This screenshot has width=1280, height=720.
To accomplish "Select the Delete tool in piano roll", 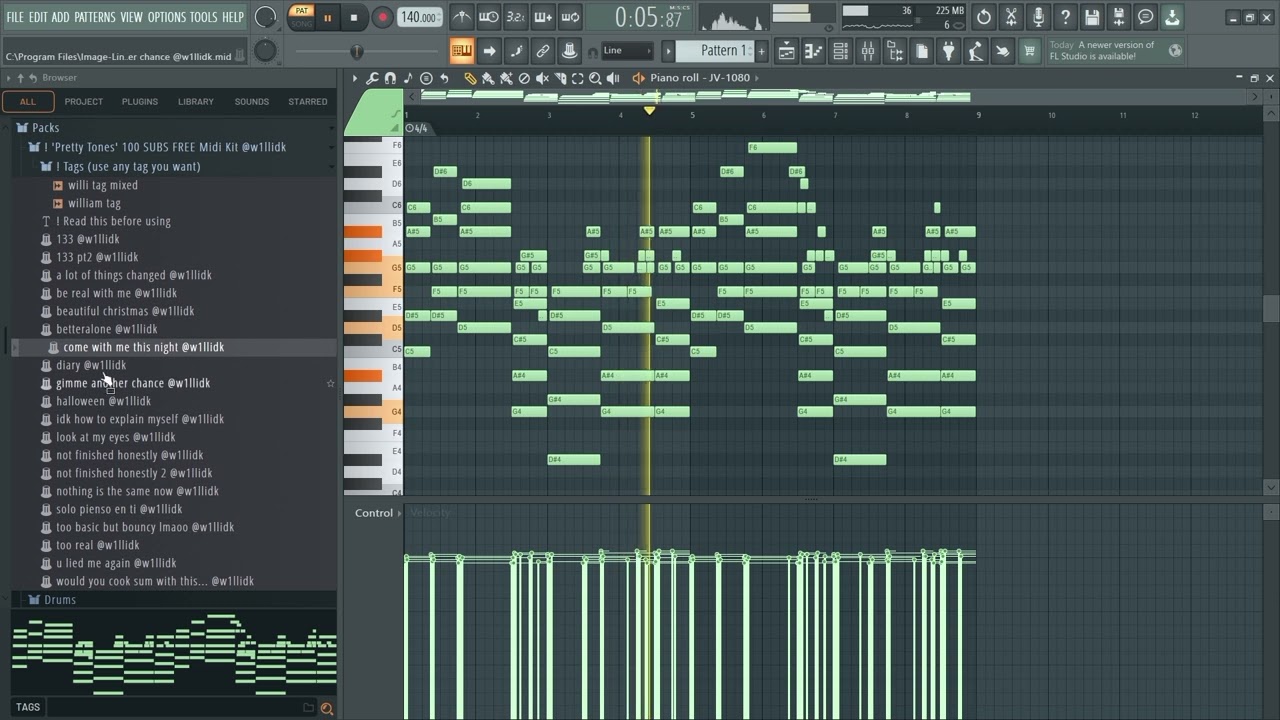I will (x=524, y=78).
